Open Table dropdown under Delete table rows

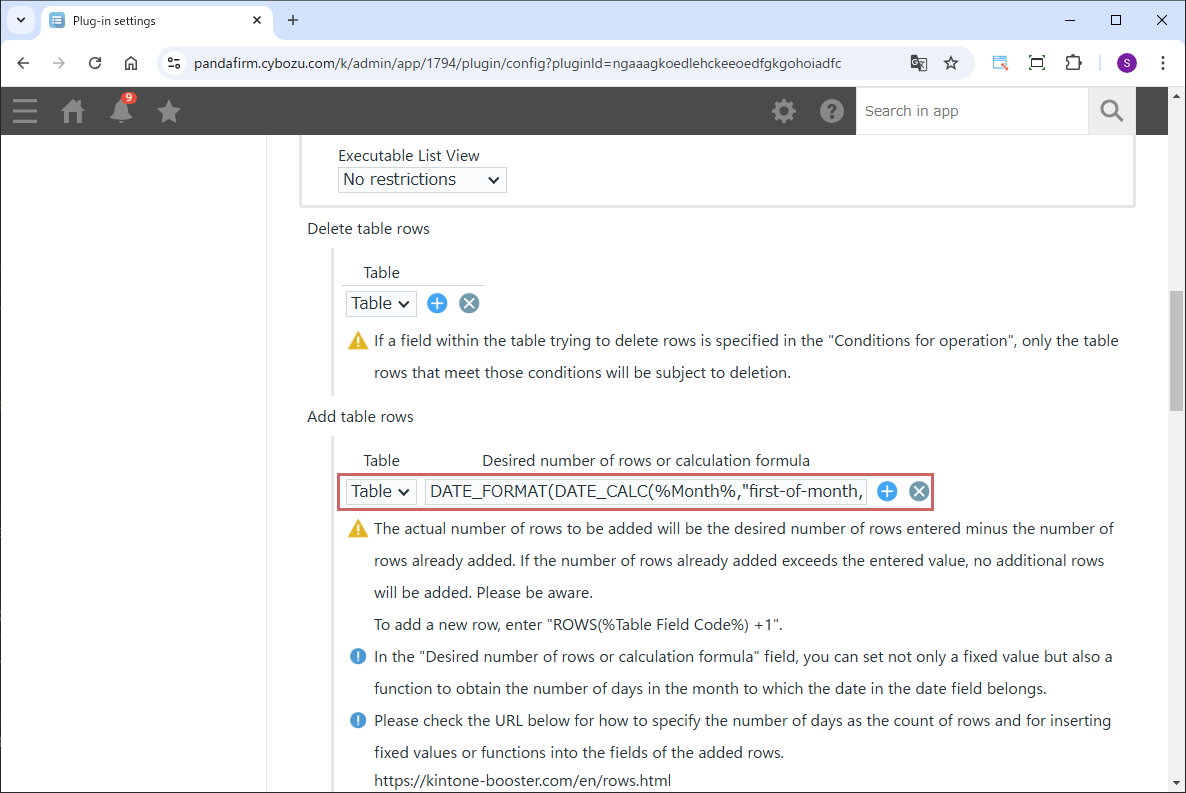coord(381,303)
